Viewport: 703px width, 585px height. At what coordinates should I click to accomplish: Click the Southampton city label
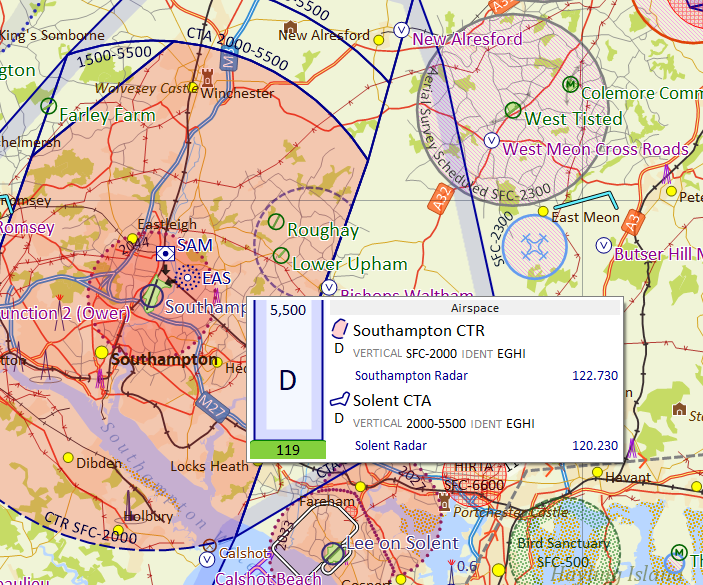(165, 360)
